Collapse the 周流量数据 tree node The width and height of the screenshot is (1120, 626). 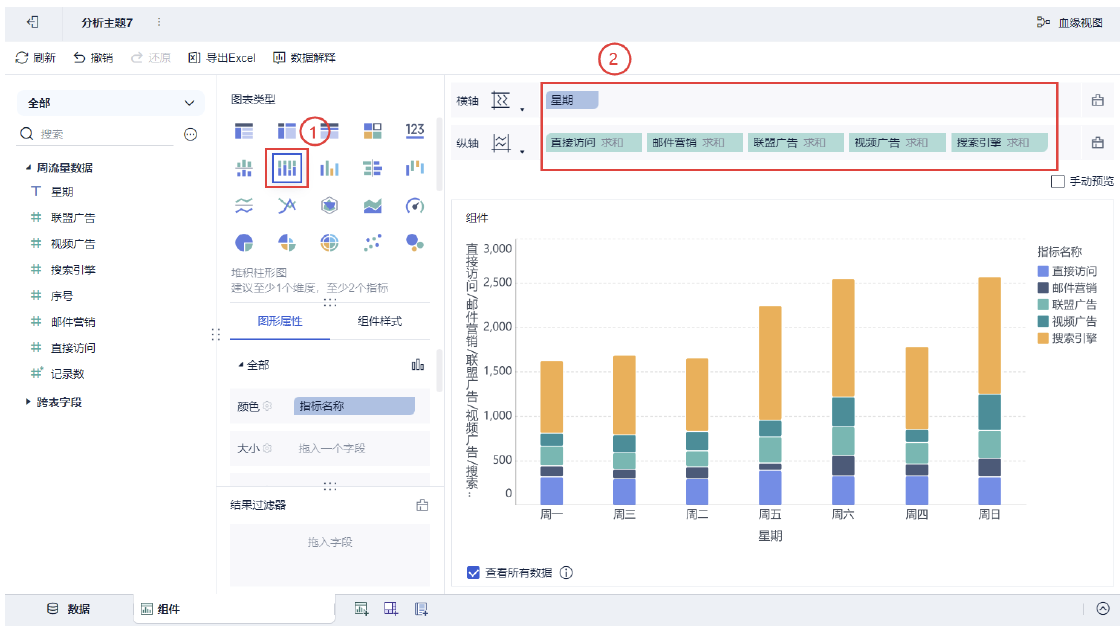(28, 168)
